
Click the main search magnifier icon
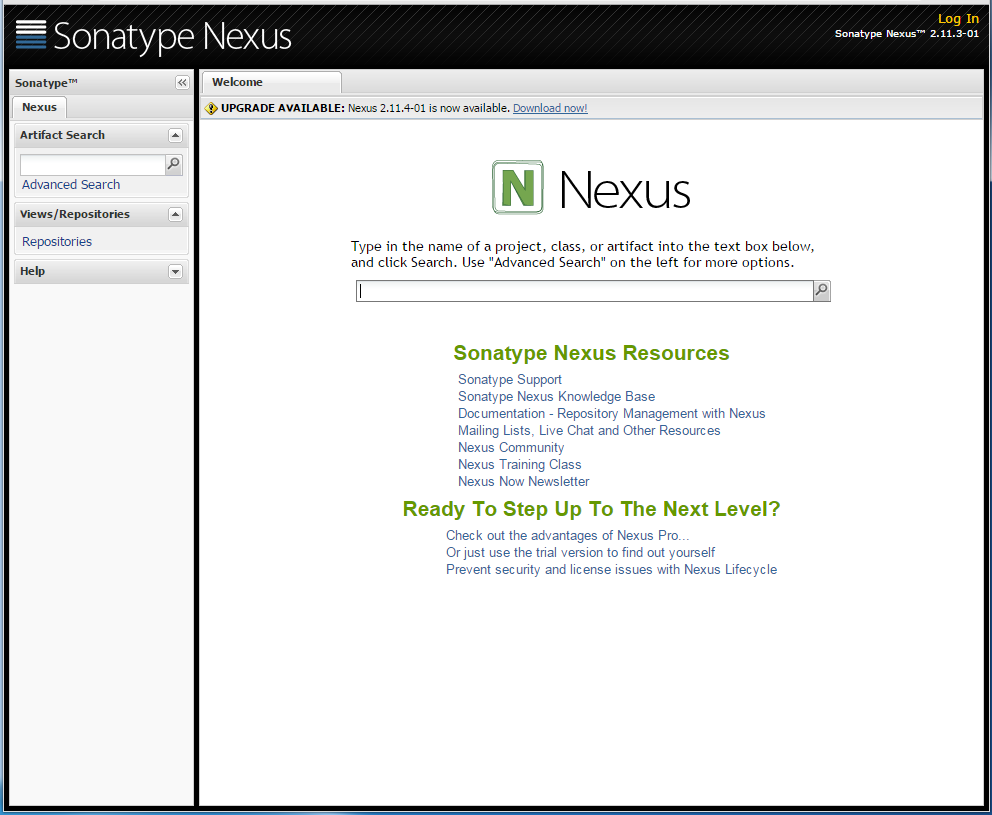point(822,291)
